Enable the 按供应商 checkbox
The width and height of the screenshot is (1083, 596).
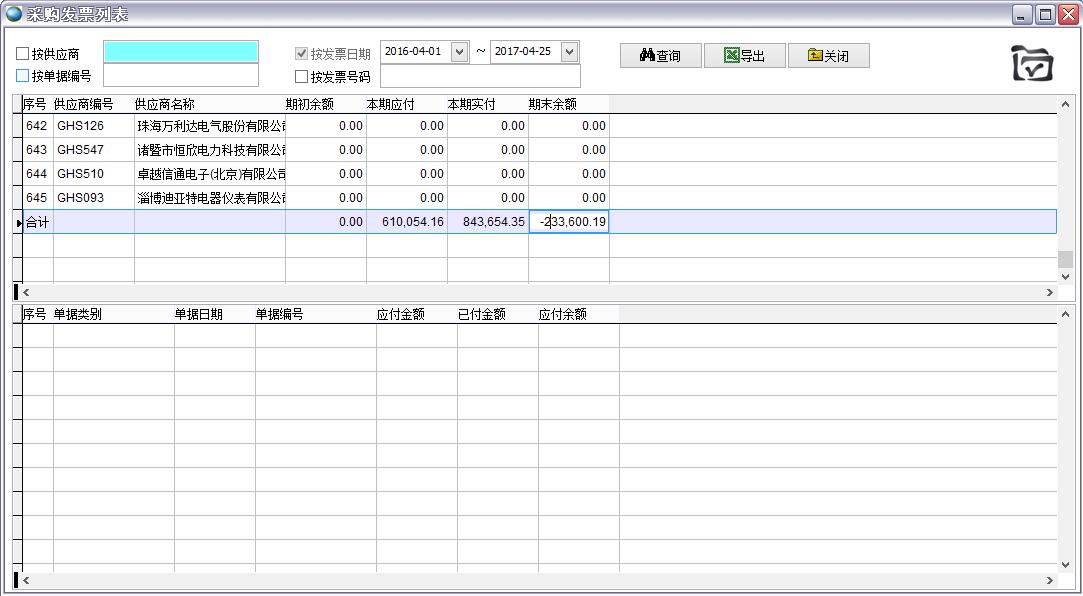(23, 54)
